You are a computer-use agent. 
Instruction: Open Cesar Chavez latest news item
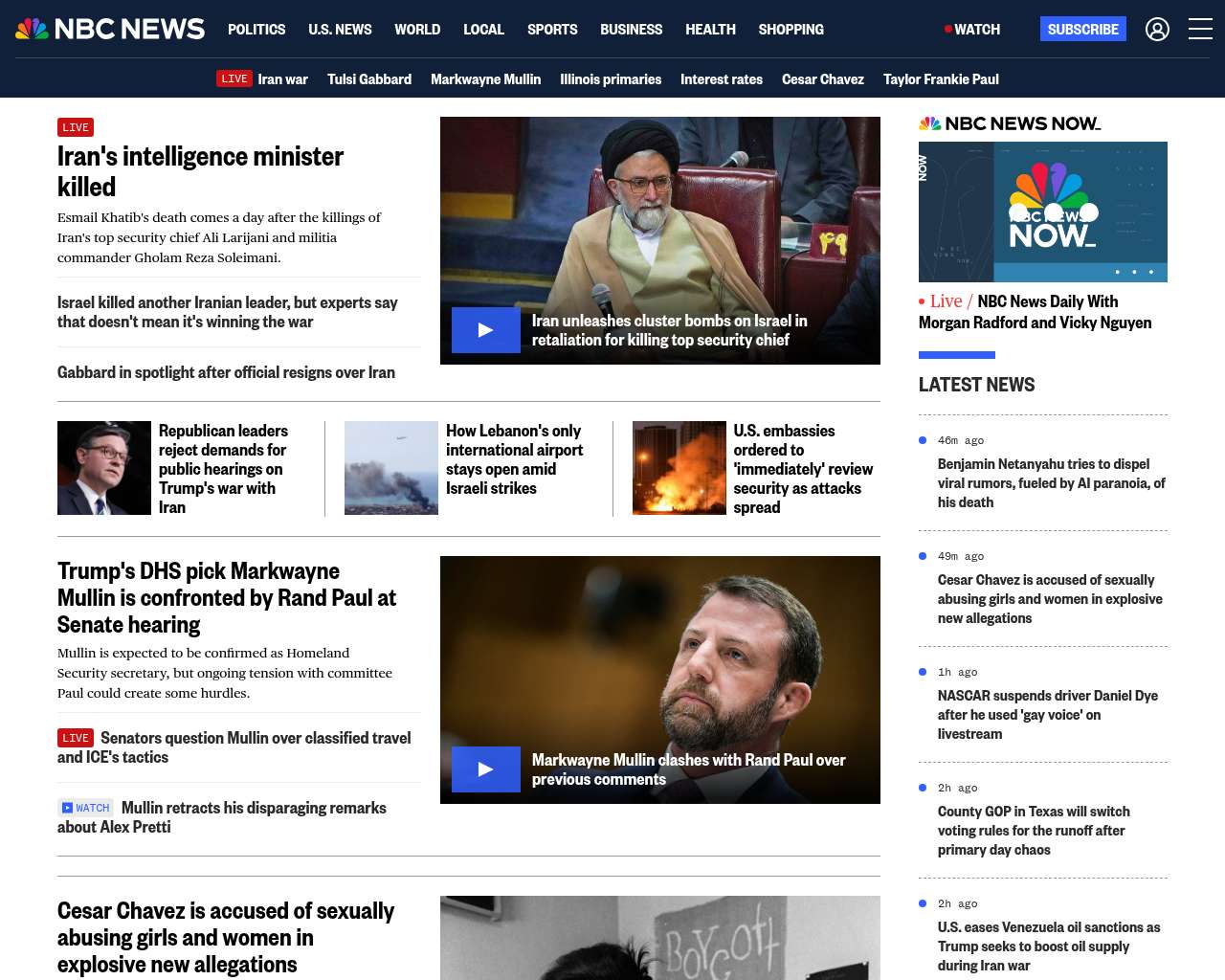click(x=1050, y=599)
